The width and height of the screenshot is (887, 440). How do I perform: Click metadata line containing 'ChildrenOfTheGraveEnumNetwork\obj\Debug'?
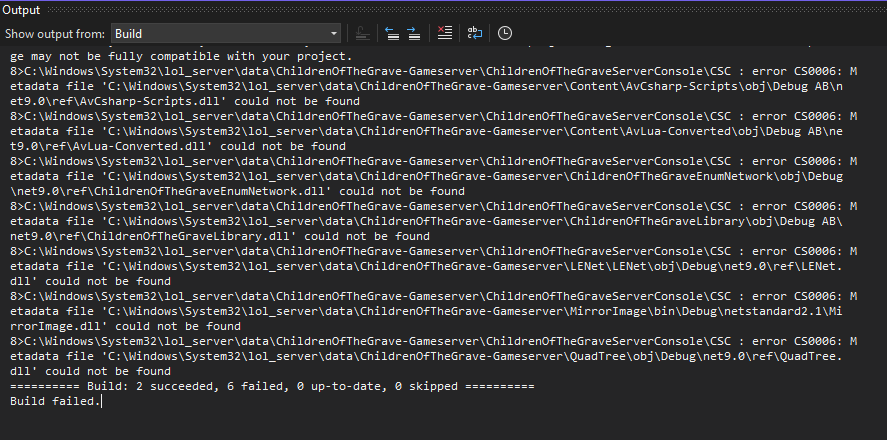pos(427,176)
